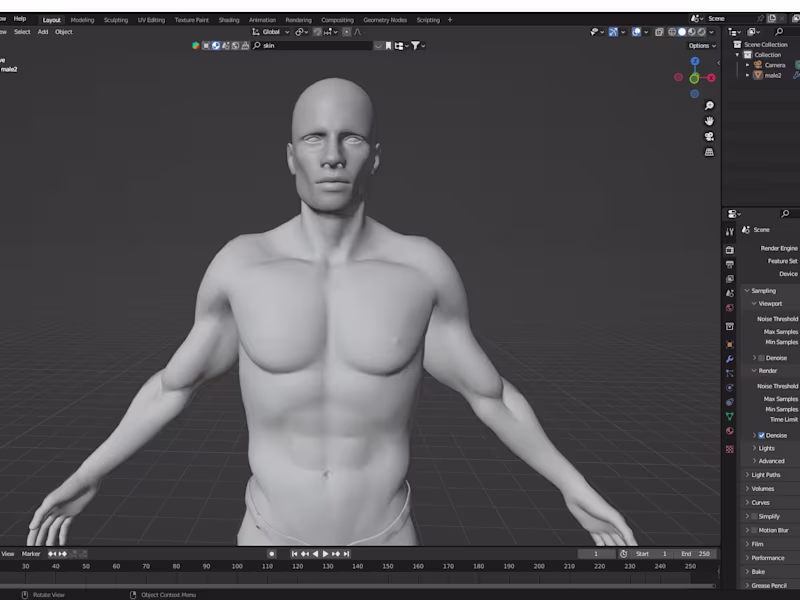Switch to the Modeling workspace tab
This screenshot has width=800, height=600.
pos(82,20)
